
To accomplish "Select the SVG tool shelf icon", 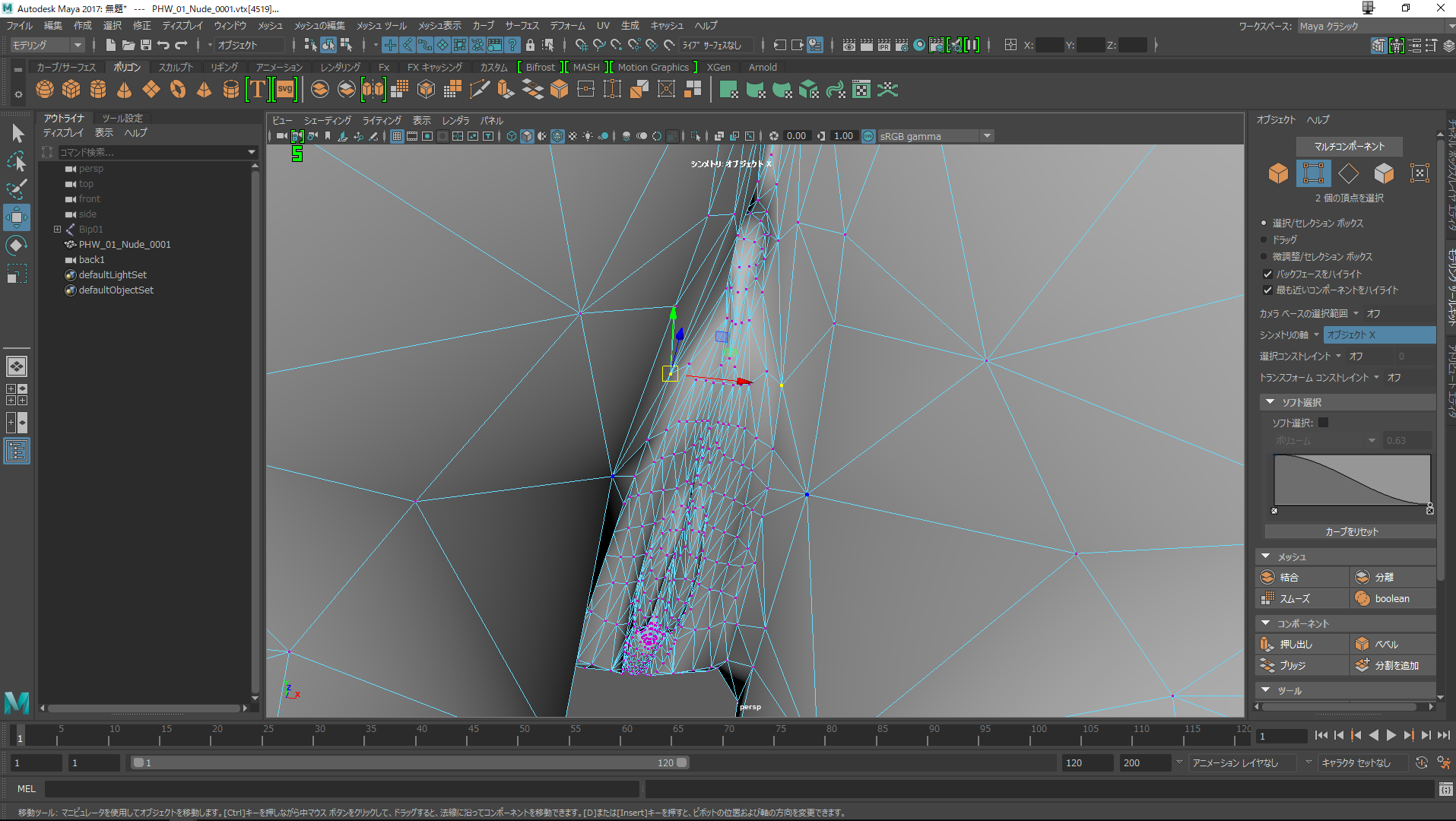I will pos(285,90).
